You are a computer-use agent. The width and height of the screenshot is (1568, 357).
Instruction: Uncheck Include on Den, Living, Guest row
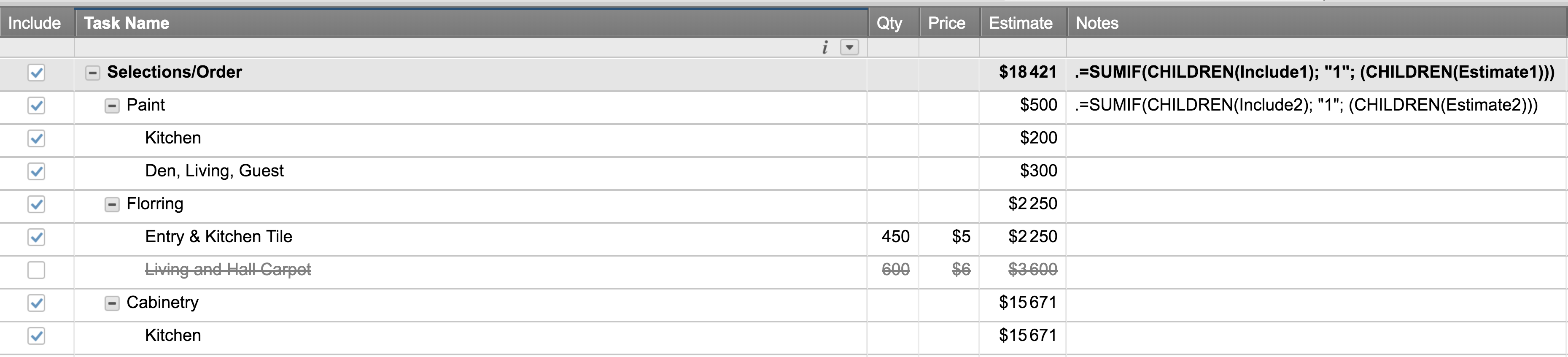(37, 172)
